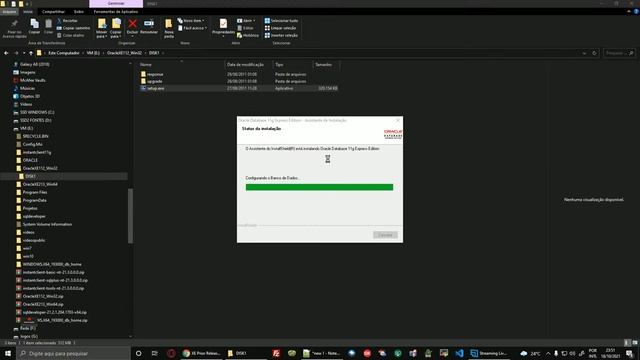Click the navigation pane scrollbar
Image resolution: width=640 pixels, height=360 pixels.
[131, 216]
